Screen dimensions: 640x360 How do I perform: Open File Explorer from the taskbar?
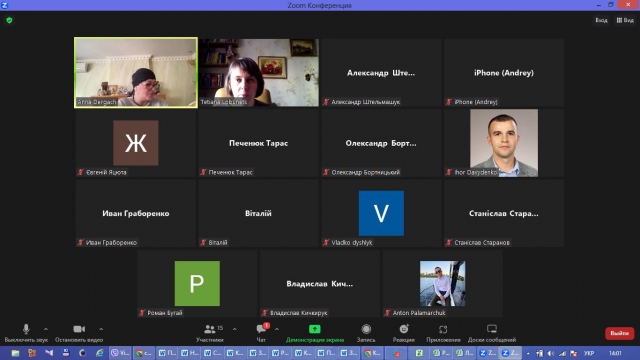pyautogui.click(x=16, y=353)
